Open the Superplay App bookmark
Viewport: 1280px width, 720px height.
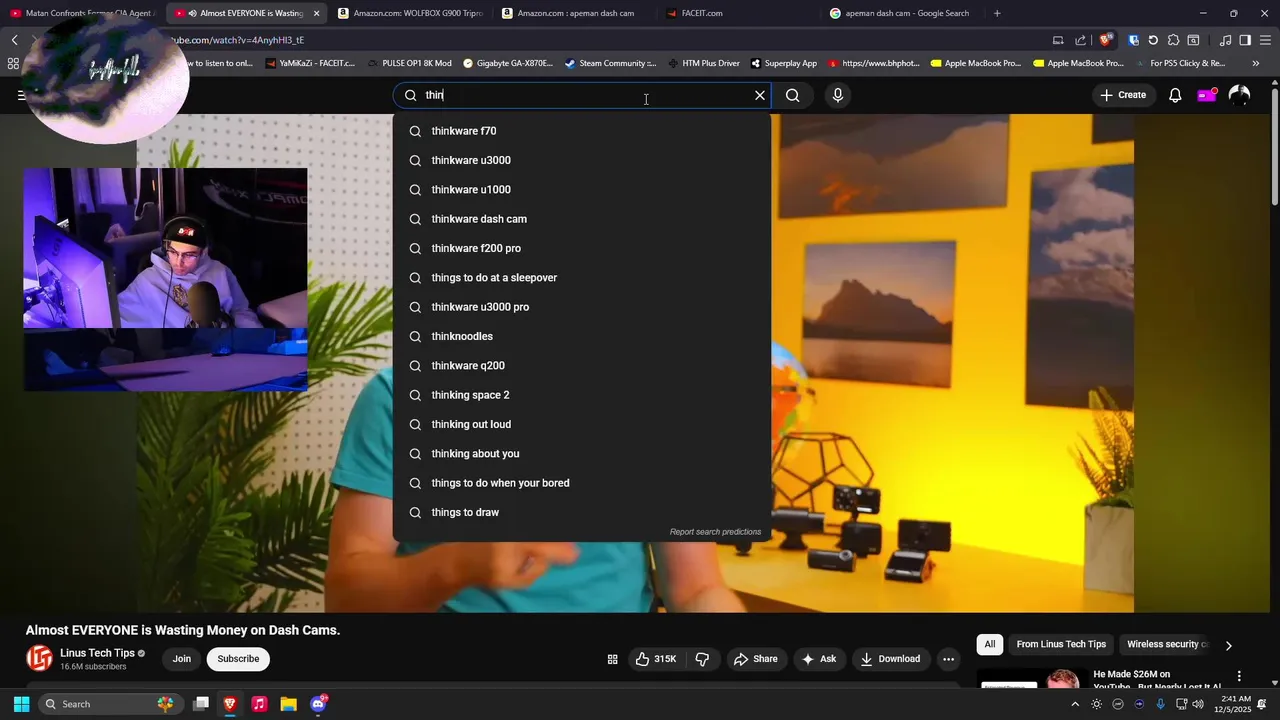783,63
